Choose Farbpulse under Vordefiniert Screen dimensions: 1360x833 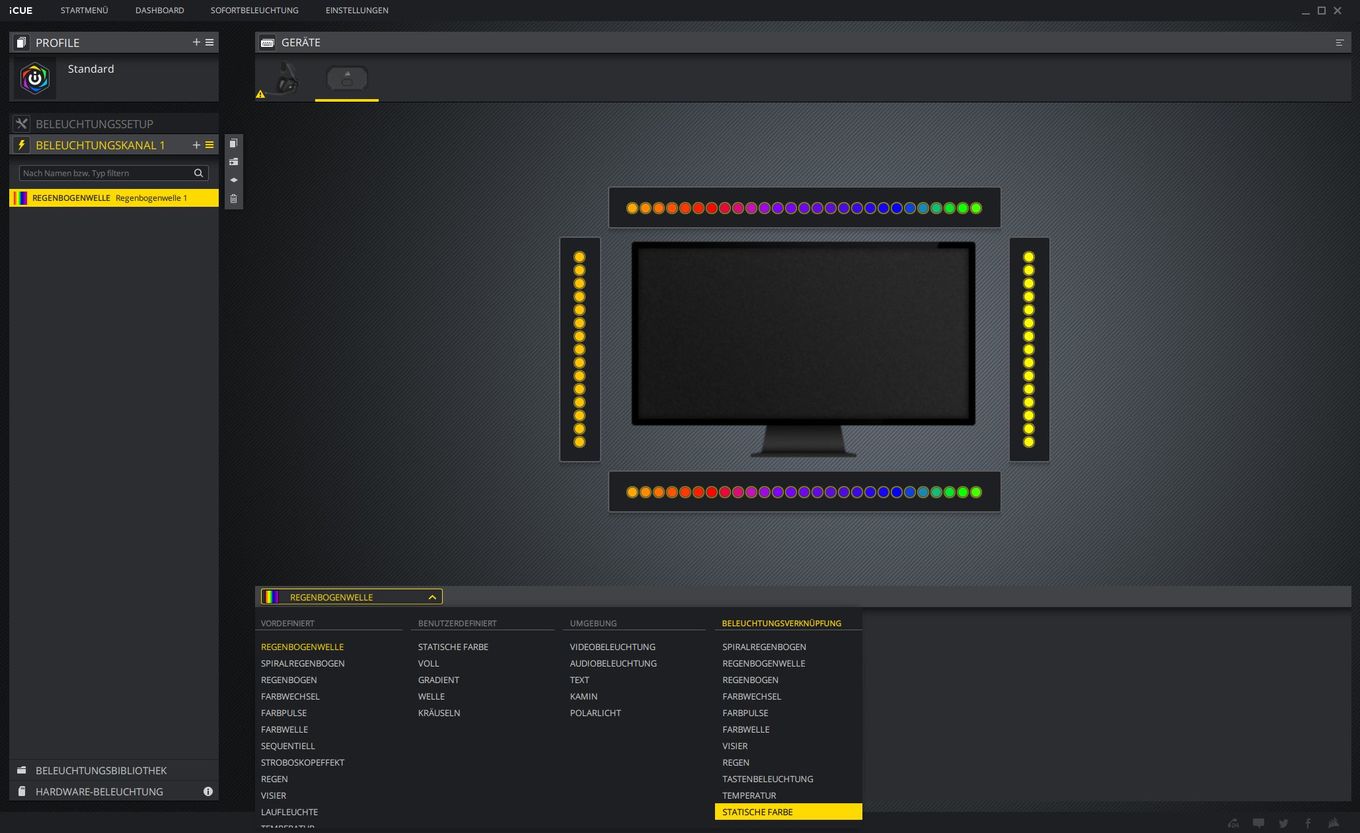tap(284, 713)
